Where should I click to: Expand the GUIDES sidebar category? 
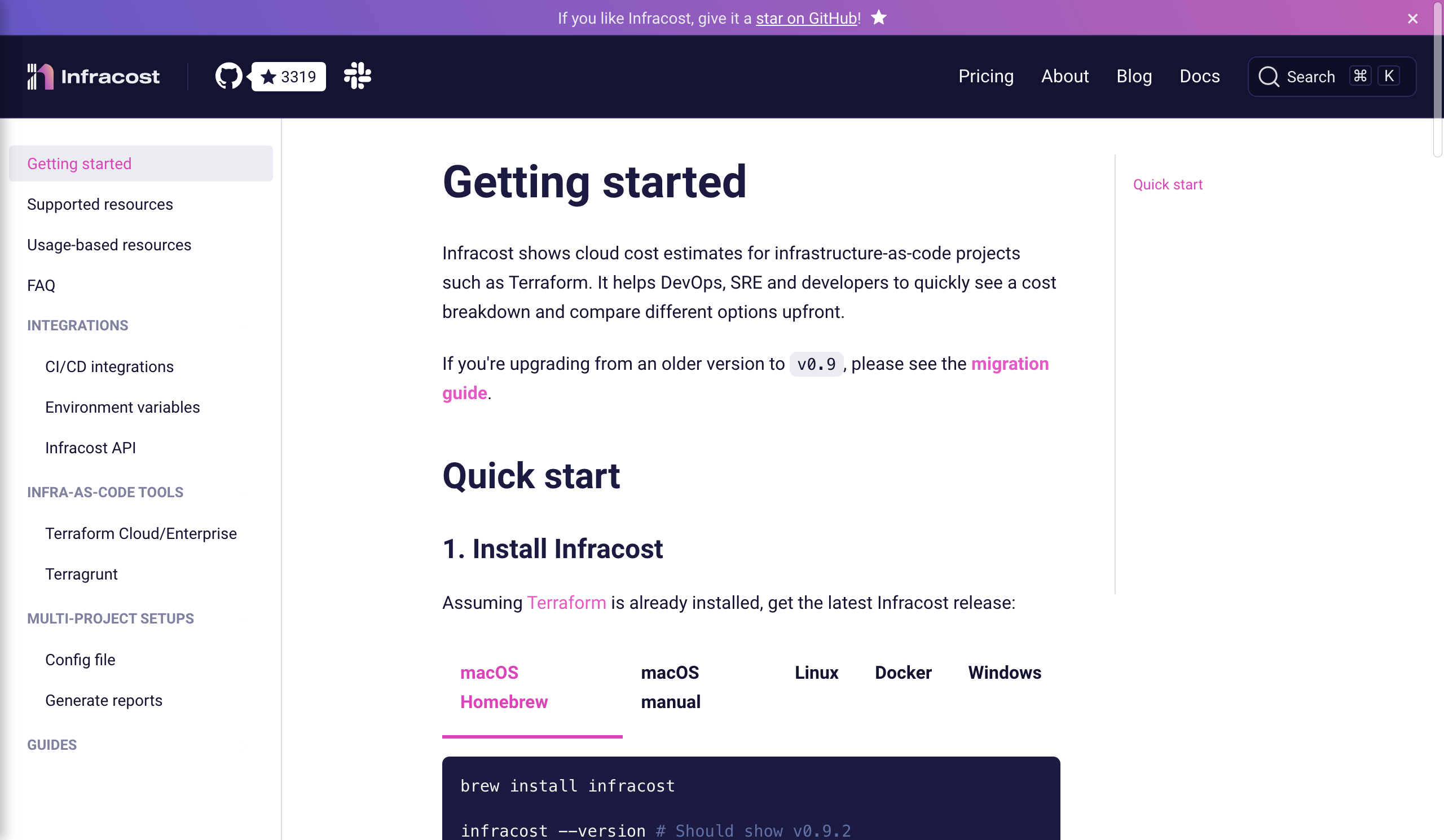pos(51,745)
